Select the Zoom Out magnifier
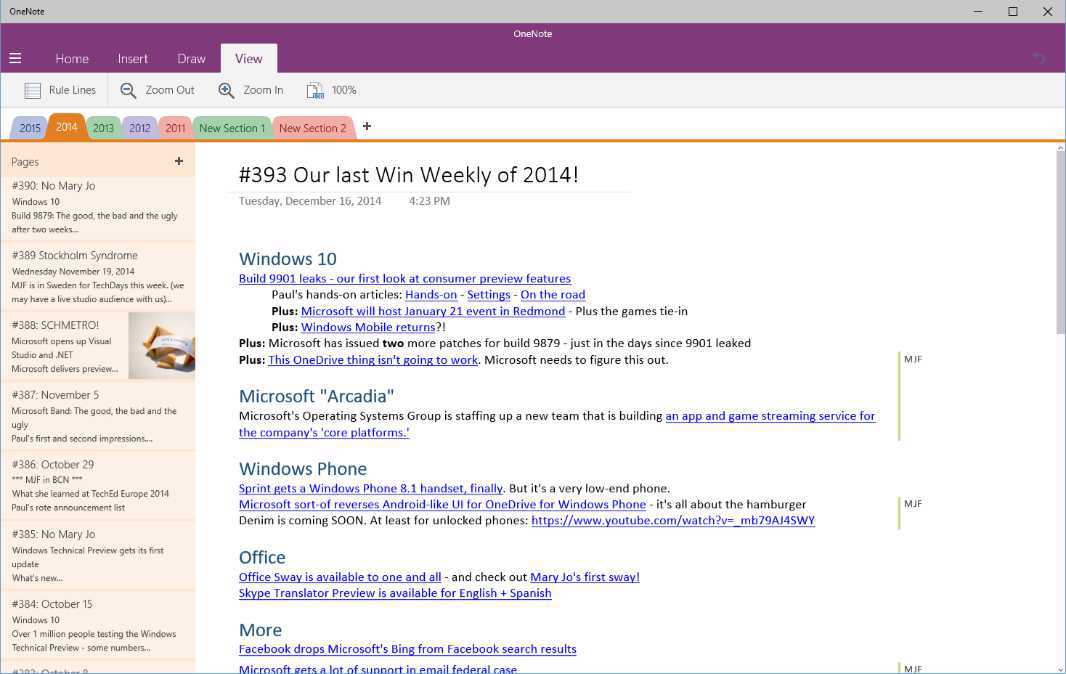Screen dimensions: 1066x674 pos(157,90)
